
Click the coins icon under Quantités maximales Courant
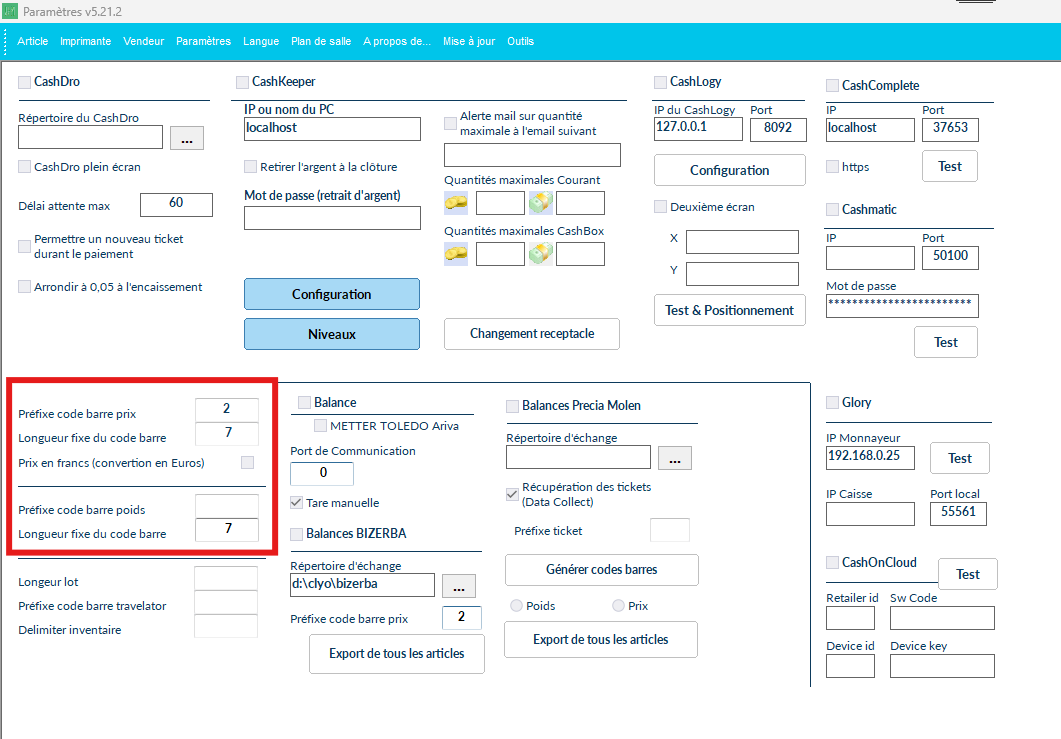click(x=456, y=203)
